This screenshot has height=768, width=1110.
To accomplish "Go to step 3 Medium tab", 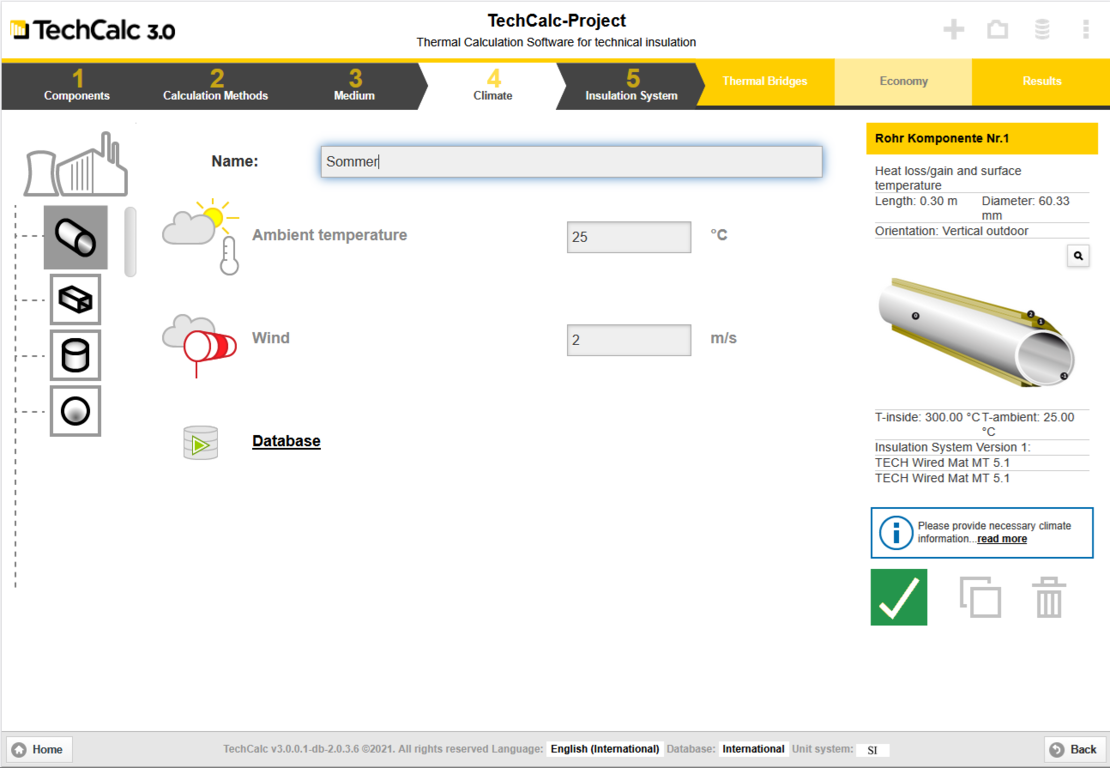I will [354, 86].
